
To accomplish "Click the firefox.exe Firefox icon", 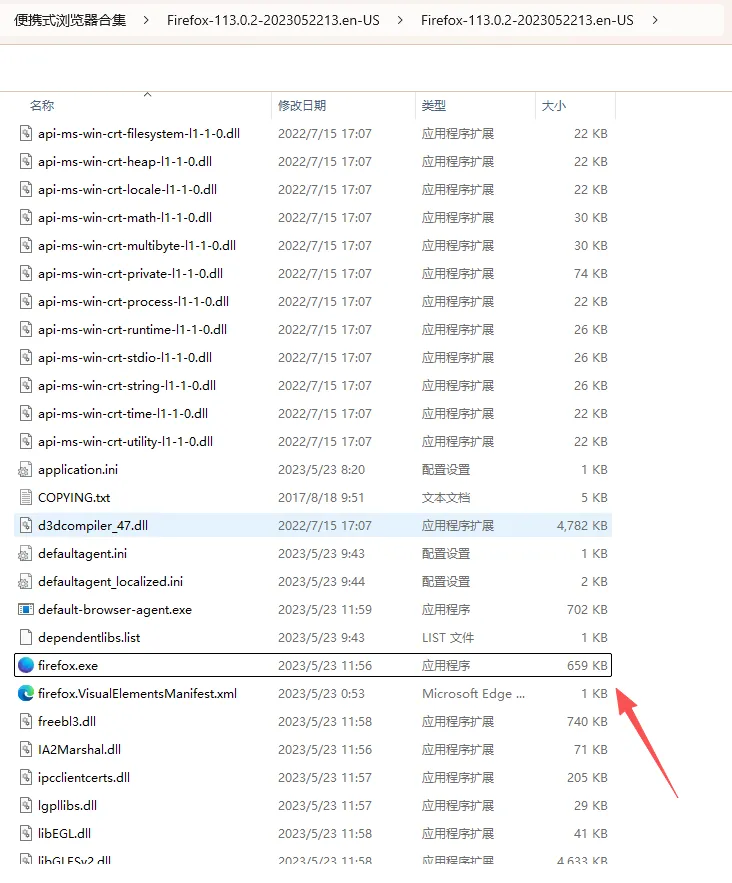I will click(x=26, y=665).
